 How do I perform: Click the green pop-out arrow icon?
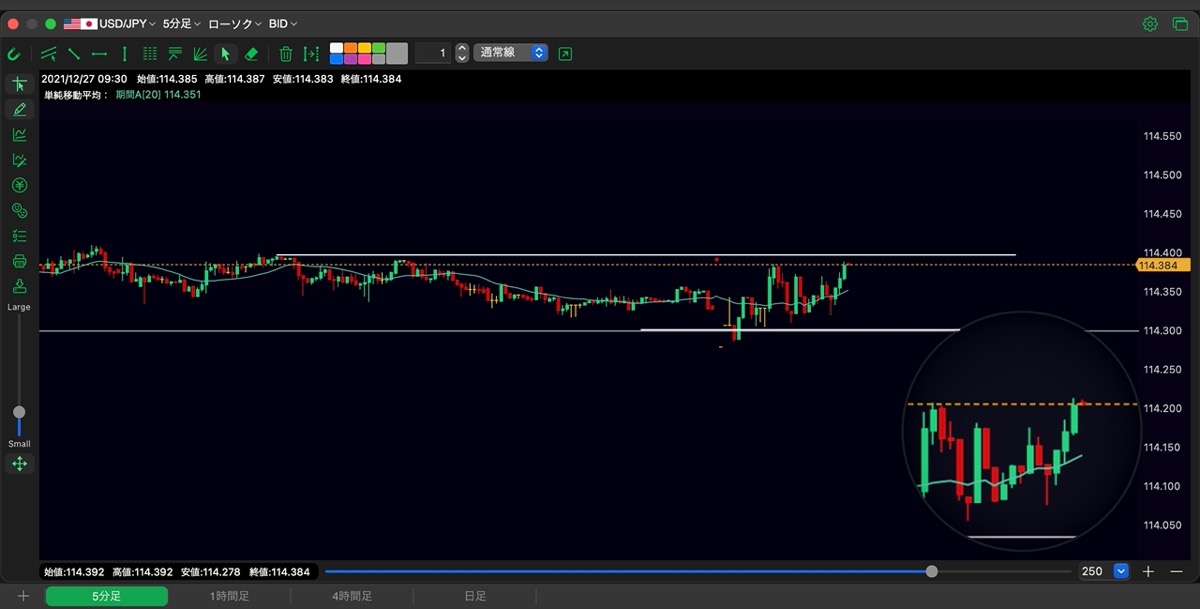(x=566, y=53)
